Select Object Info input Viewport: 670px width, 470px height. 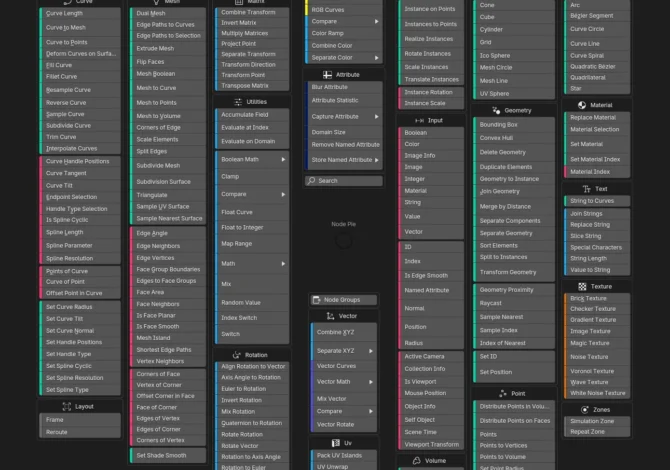coord(431,406)
